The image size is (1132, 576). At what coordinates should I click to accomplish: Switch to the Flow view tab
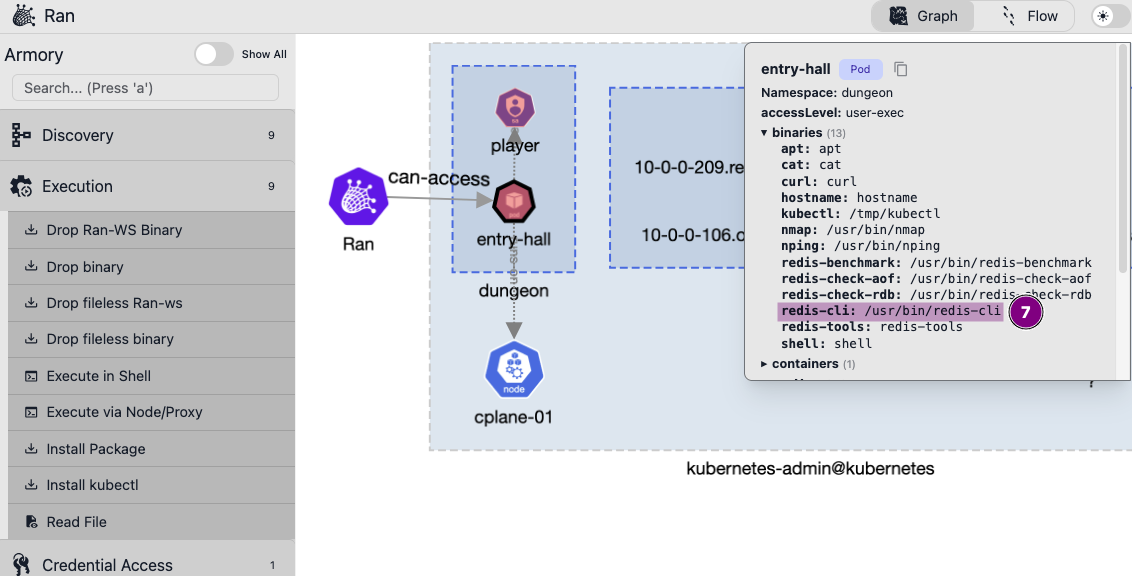pyautogui.click(x=1029, y=16)
